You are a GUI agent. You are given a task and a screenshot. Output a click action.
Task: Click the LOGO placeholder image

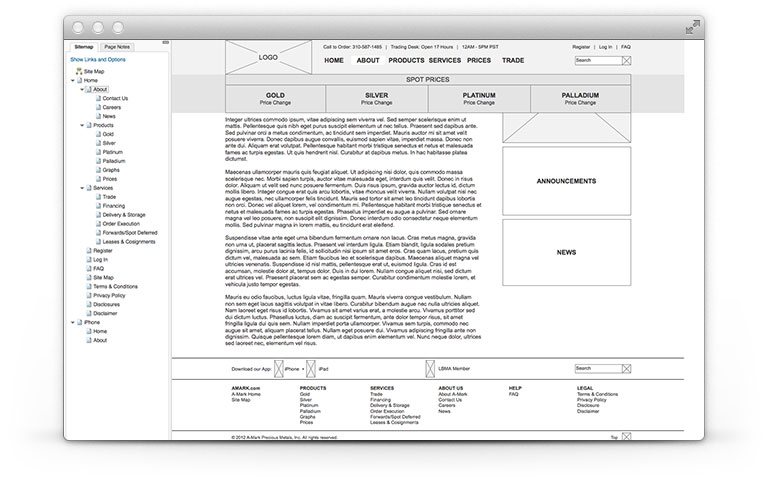coord(268,57)
